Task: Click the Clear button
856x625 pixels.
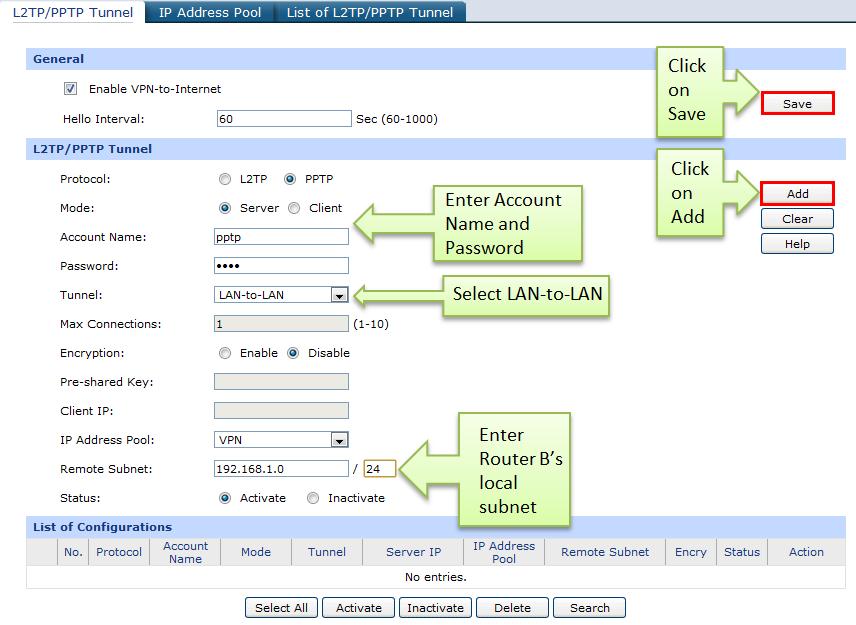Action: click(x=797, y=219)
